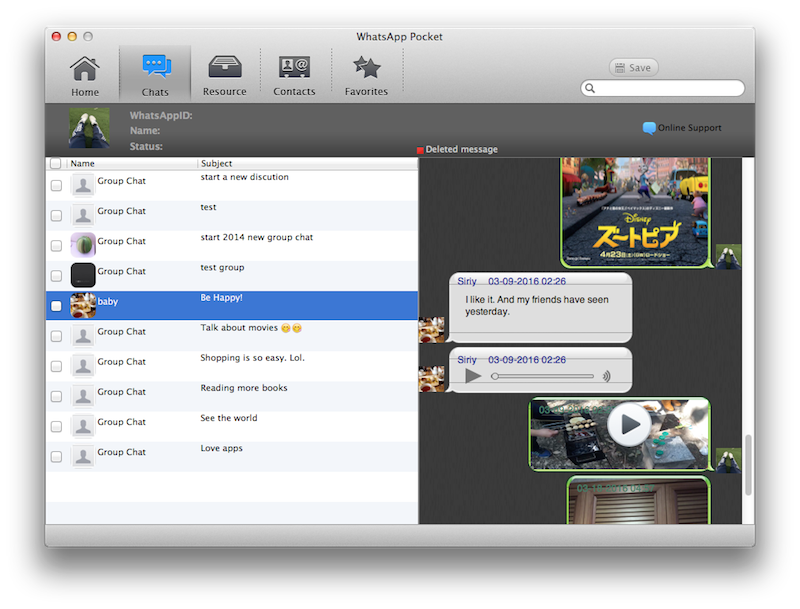The image size is (800, 609).
Task: Click avatar of 'Shopping is so easy' chat
Action: 83,366
